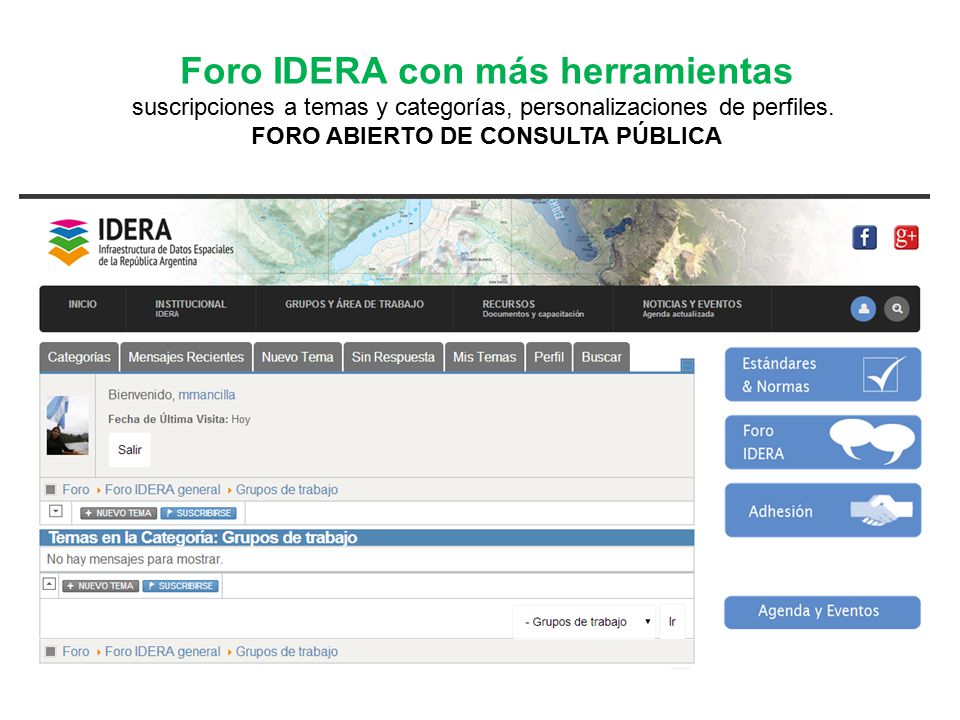Click the Salir logout button

click(x=130, y=450)
